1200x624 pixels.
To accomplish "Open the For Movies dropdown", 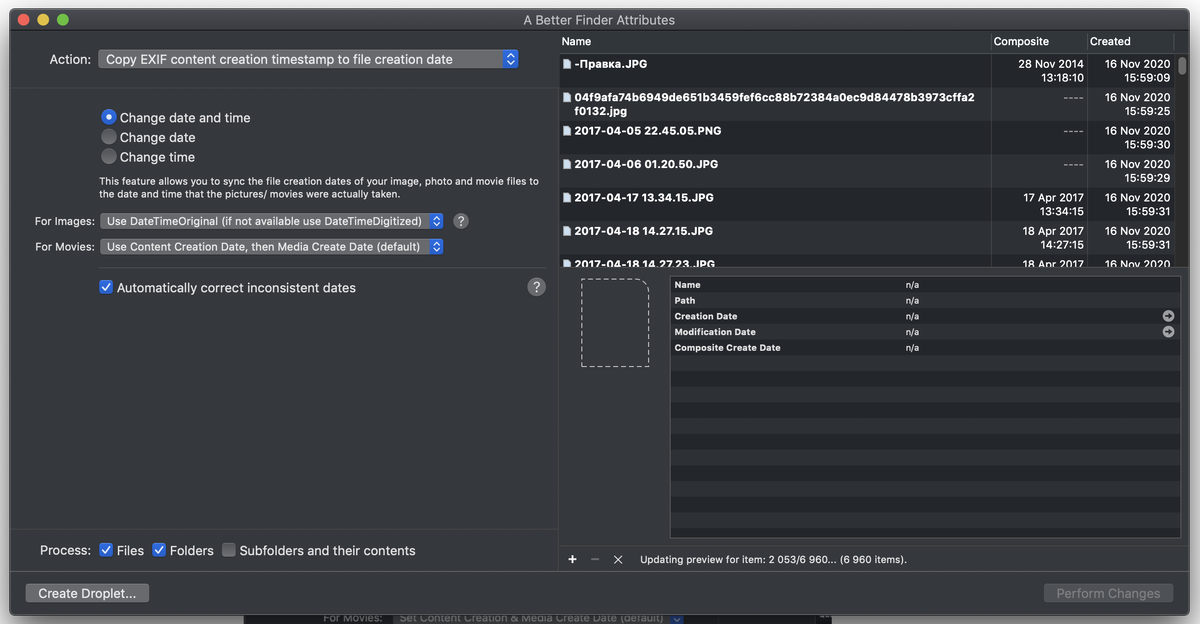I will (x=272, y=246).
